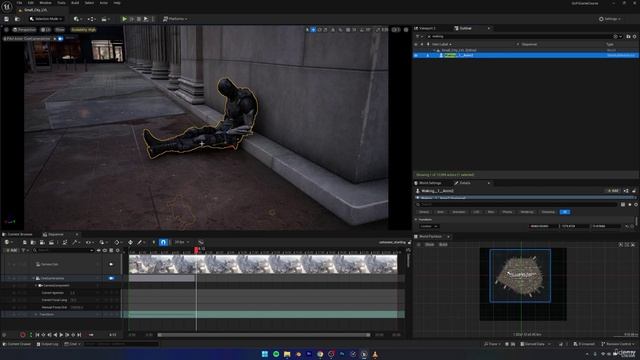Switch to the World Settings tab

(x=428, y=183)
